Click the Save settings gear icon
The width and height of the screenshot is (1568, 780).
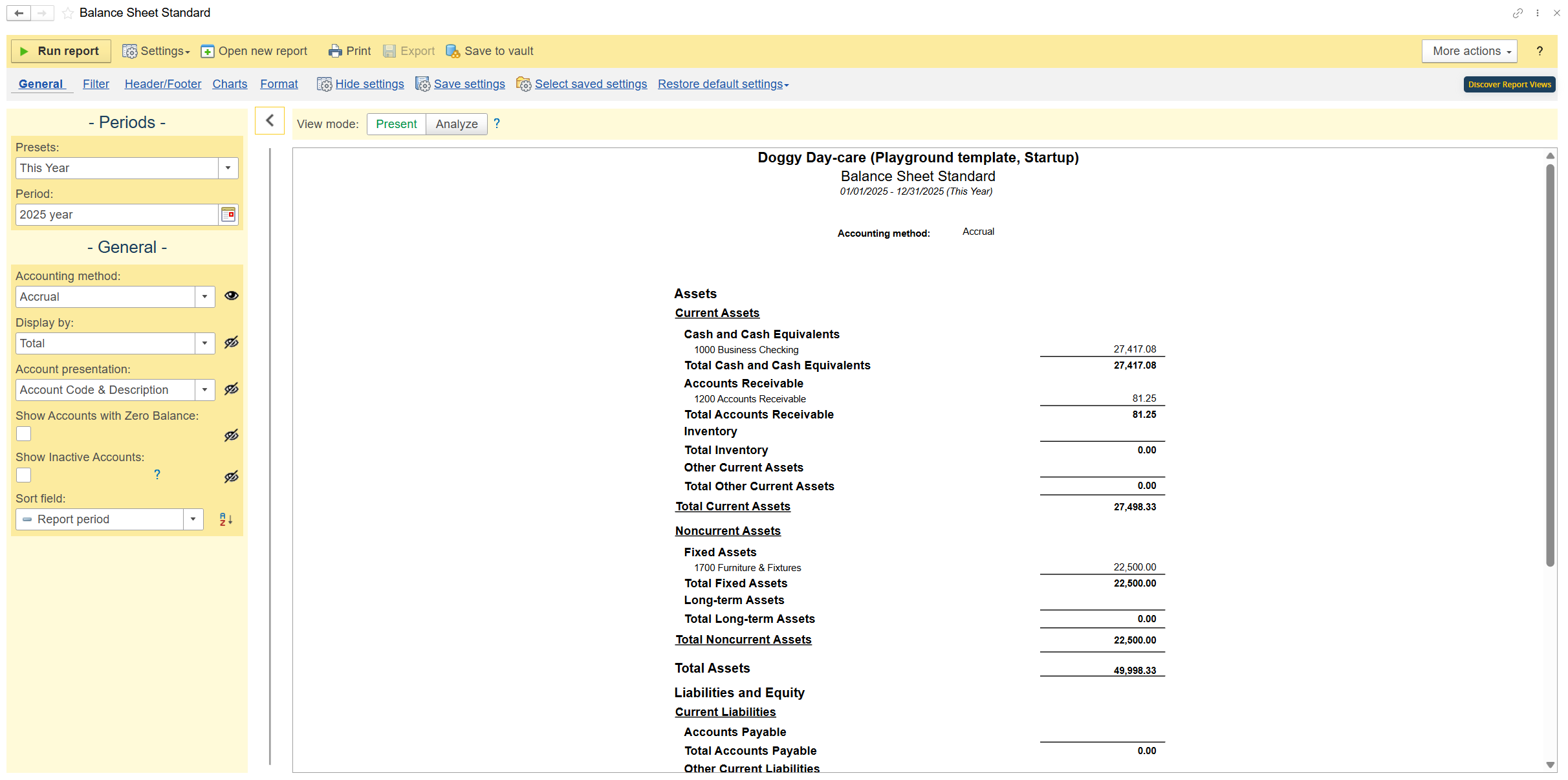pyautogui.click(x=422, y=84)
